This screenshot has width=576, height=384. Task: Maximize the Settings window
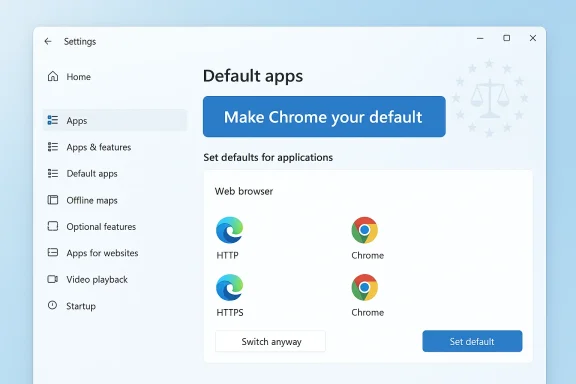pyautogui.click(x=507, y=38)
